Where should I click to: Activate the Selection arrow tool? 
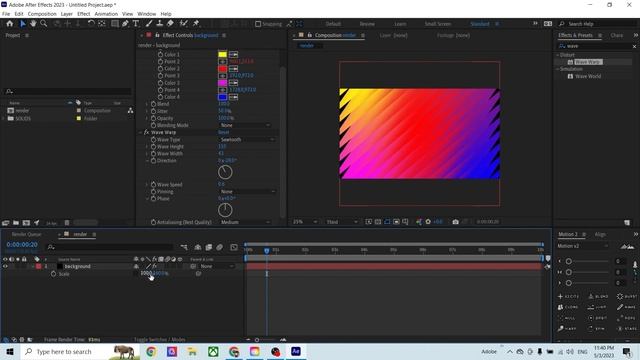click(23, 24)
